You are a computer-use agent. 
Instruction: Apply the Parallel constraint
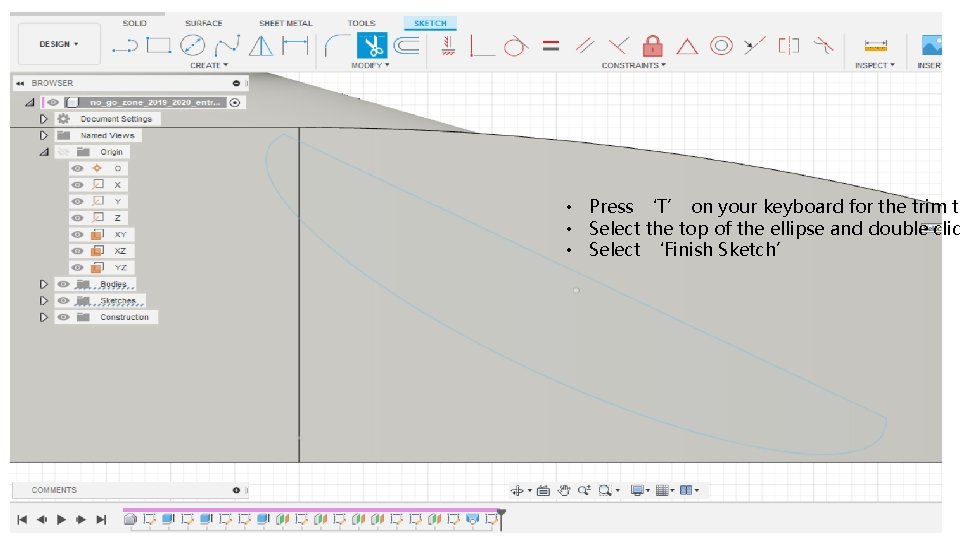tap(585, 46)
